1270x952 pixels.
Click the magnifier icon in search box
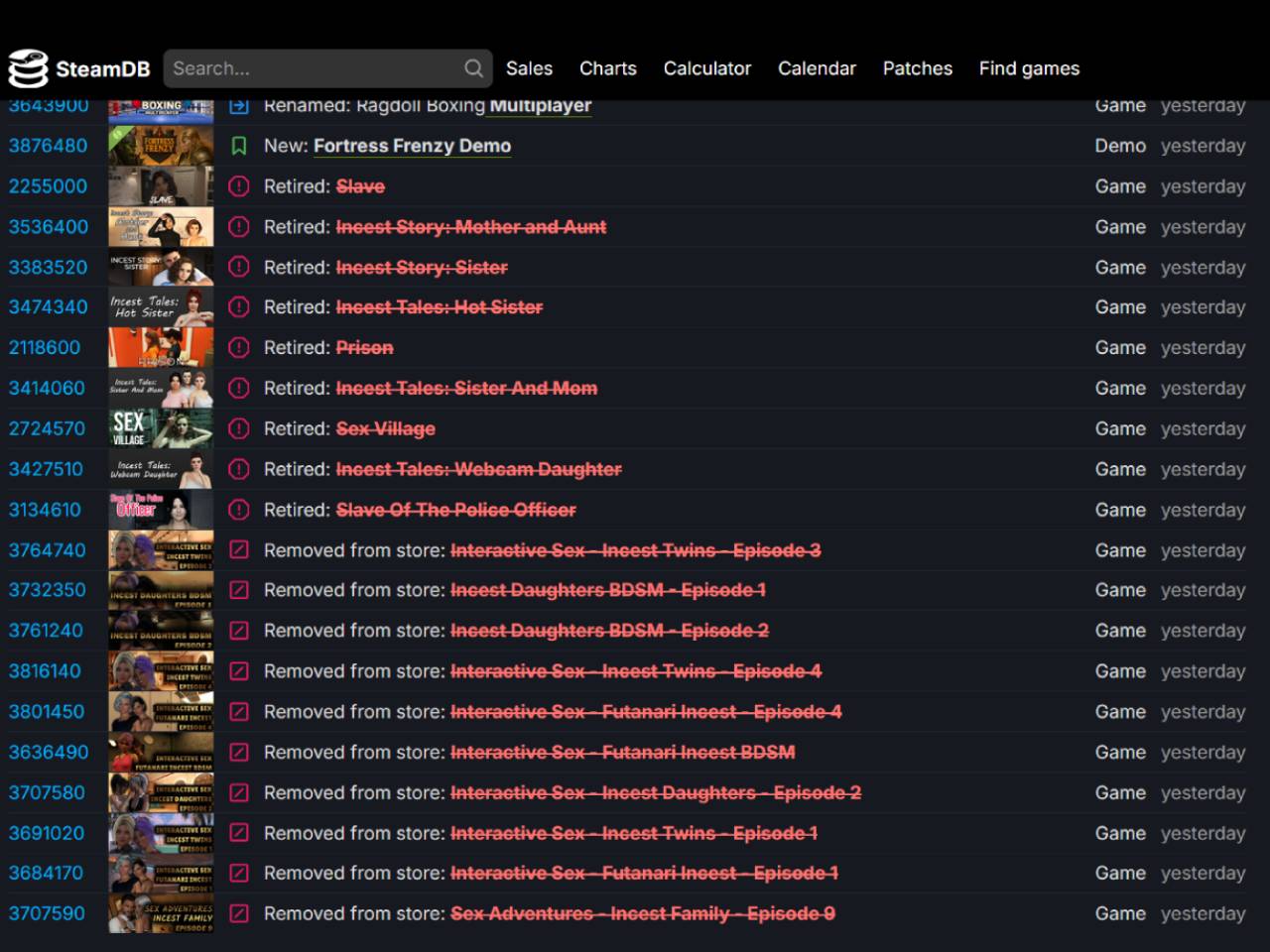[x=474, y=68]
